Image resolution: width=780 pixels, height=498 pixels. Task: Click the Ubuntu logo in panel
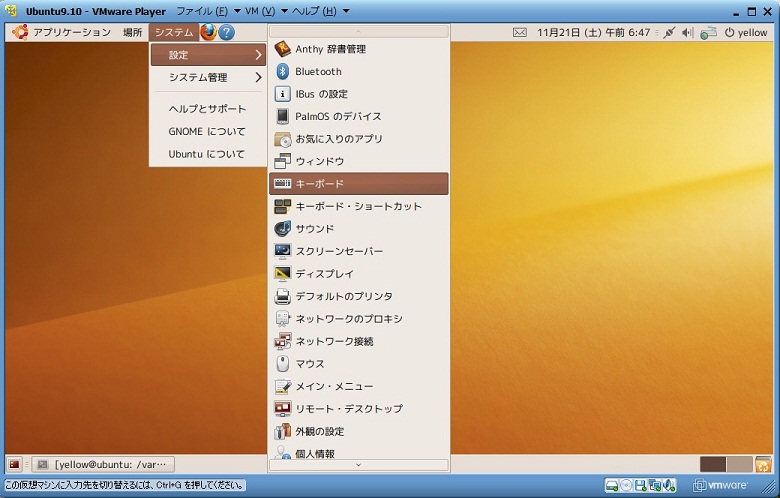click(20, 32)
